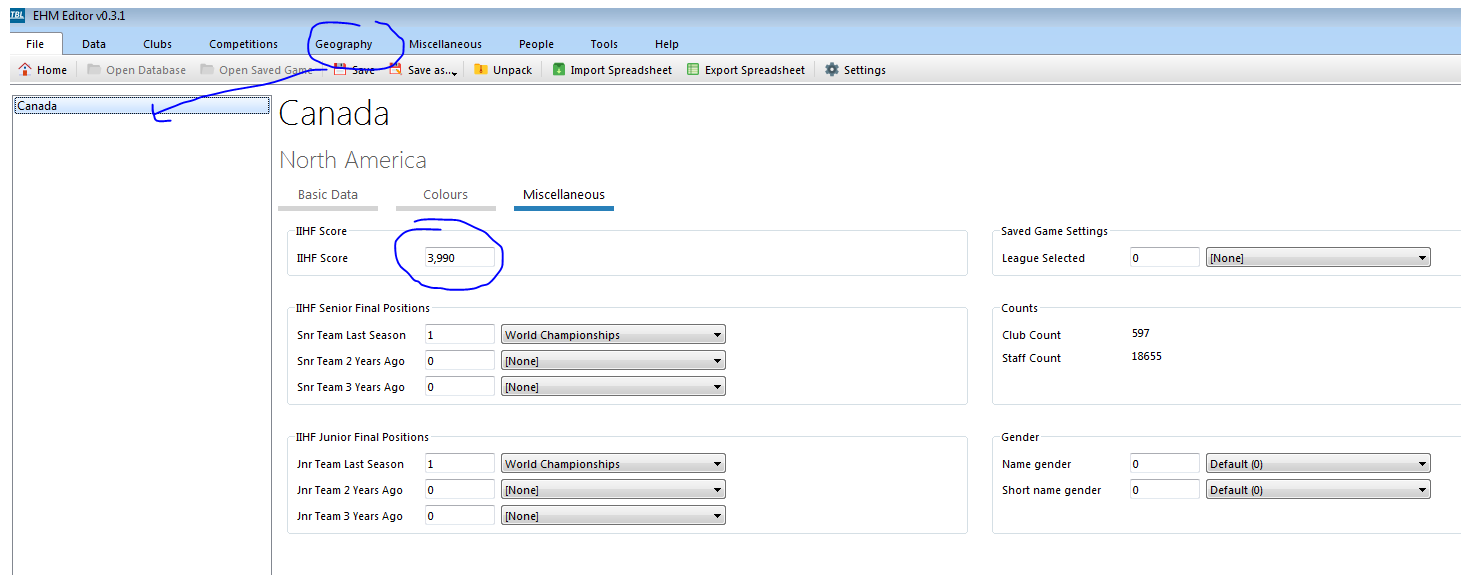The width and height of the screenshot is (1461, 575).
Task: Expand Snr Team Last Season competition dropdown
Action: coord(718,335)
